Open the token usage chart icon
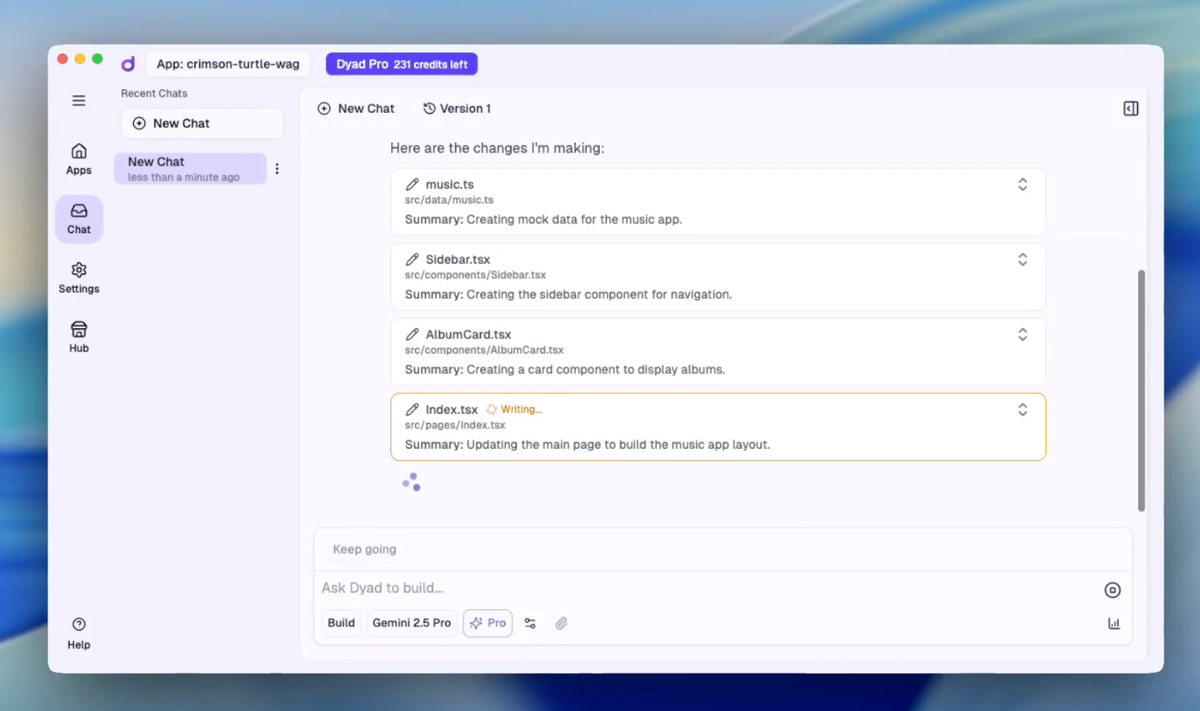Image resolution: width=1200 pixels, height=711 pixels. (x=1114, y=623)
